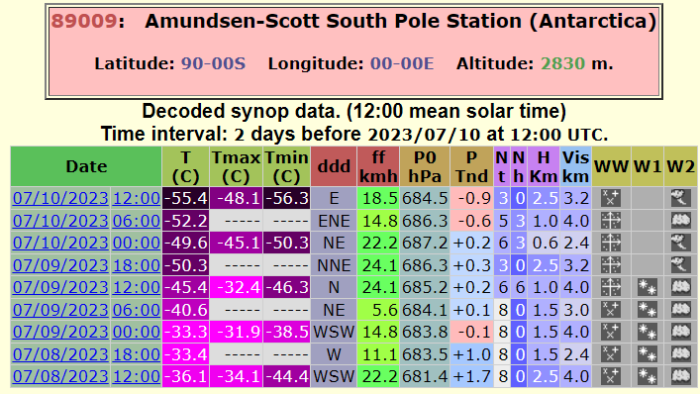Open the 07/09/2023 date link in 18:00 row
The image size is (700, 394).
pos(61,265)
